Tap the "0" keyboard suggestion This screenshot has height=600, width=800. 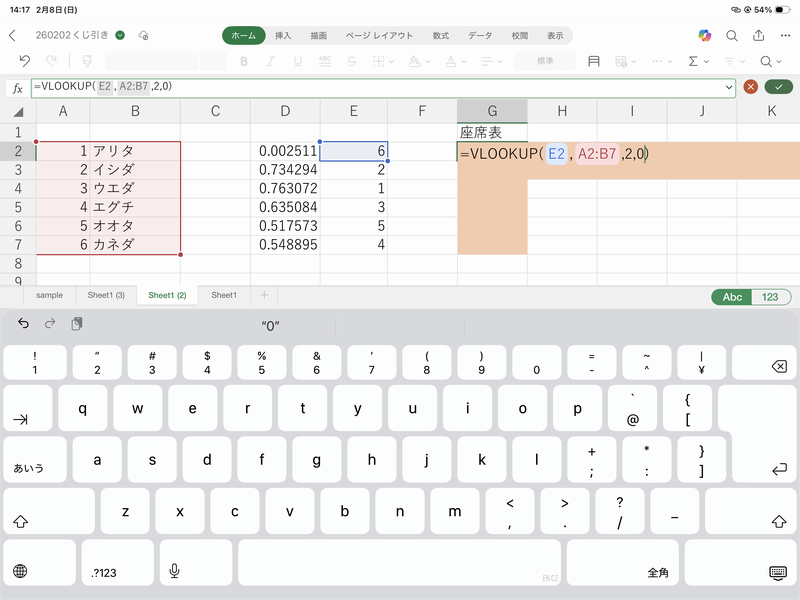[270, 325]
